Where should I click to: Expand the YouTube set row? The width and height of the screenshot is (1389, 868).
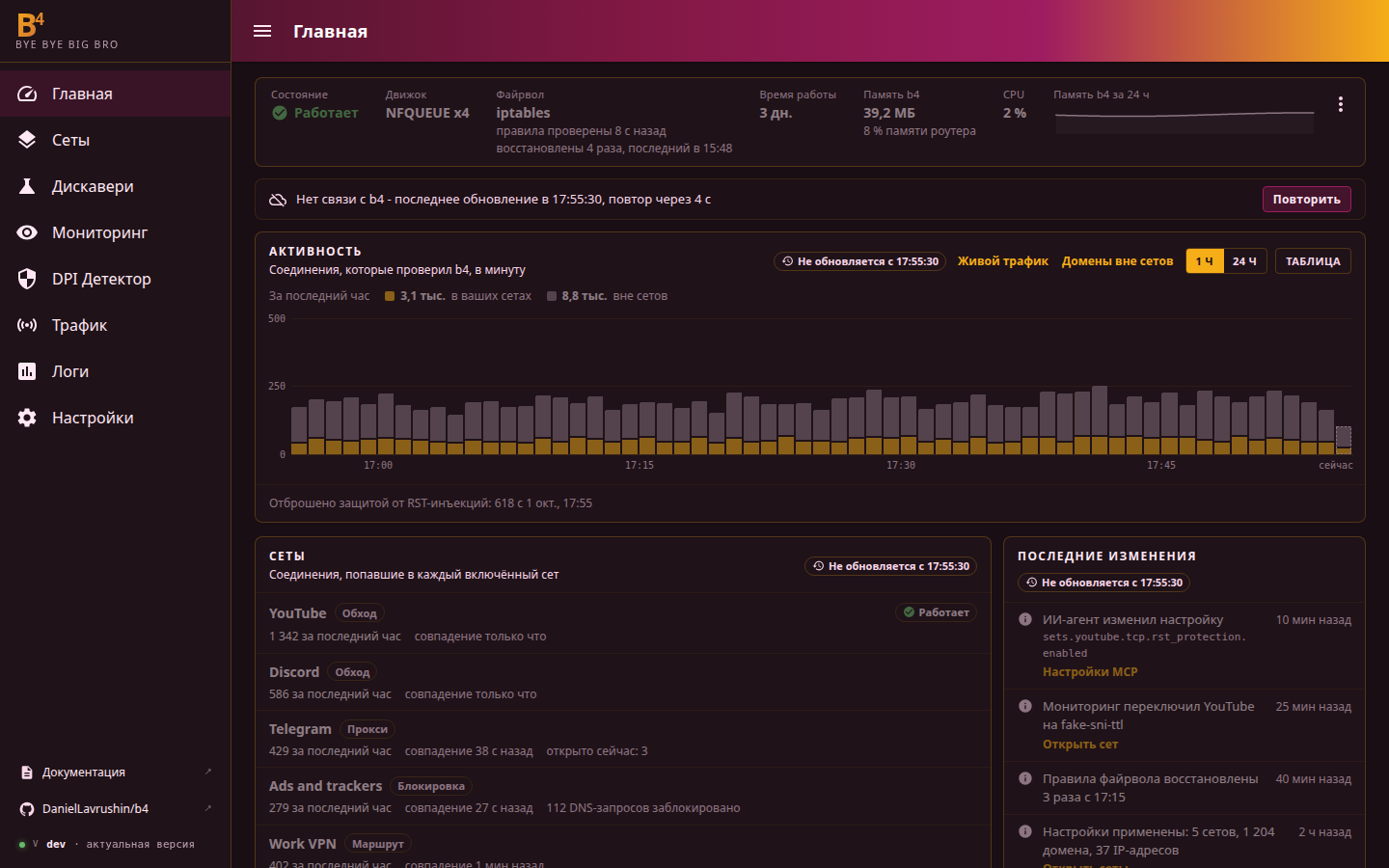[622, 624]
